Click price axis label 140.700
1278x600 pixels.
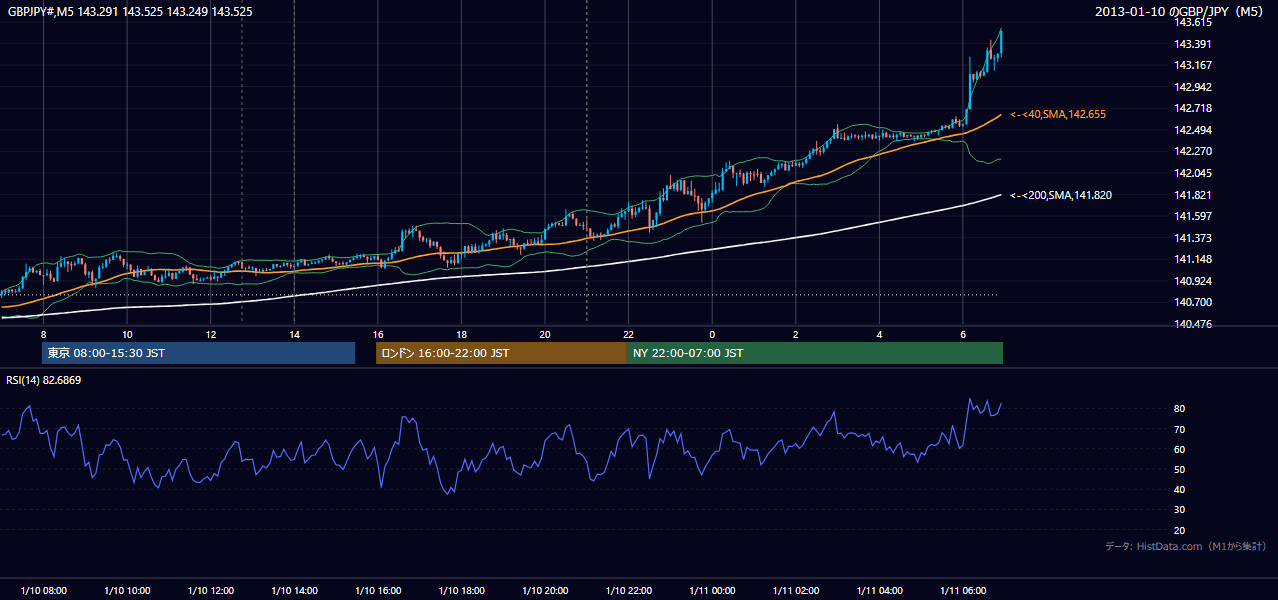click(x=1193, y=303)
